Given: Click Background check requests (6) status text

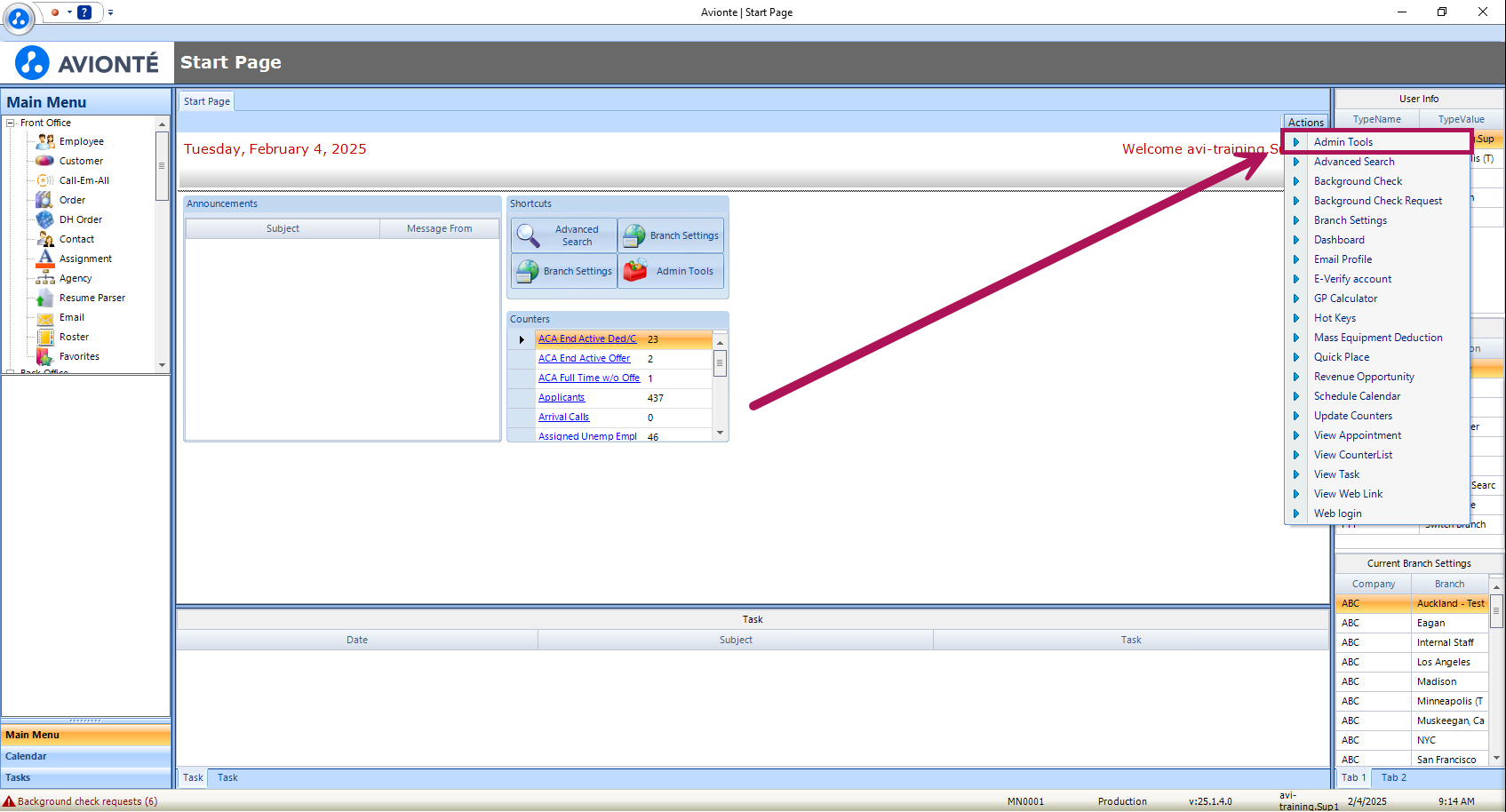Looking at the screenshot, I should coord(87,801).
